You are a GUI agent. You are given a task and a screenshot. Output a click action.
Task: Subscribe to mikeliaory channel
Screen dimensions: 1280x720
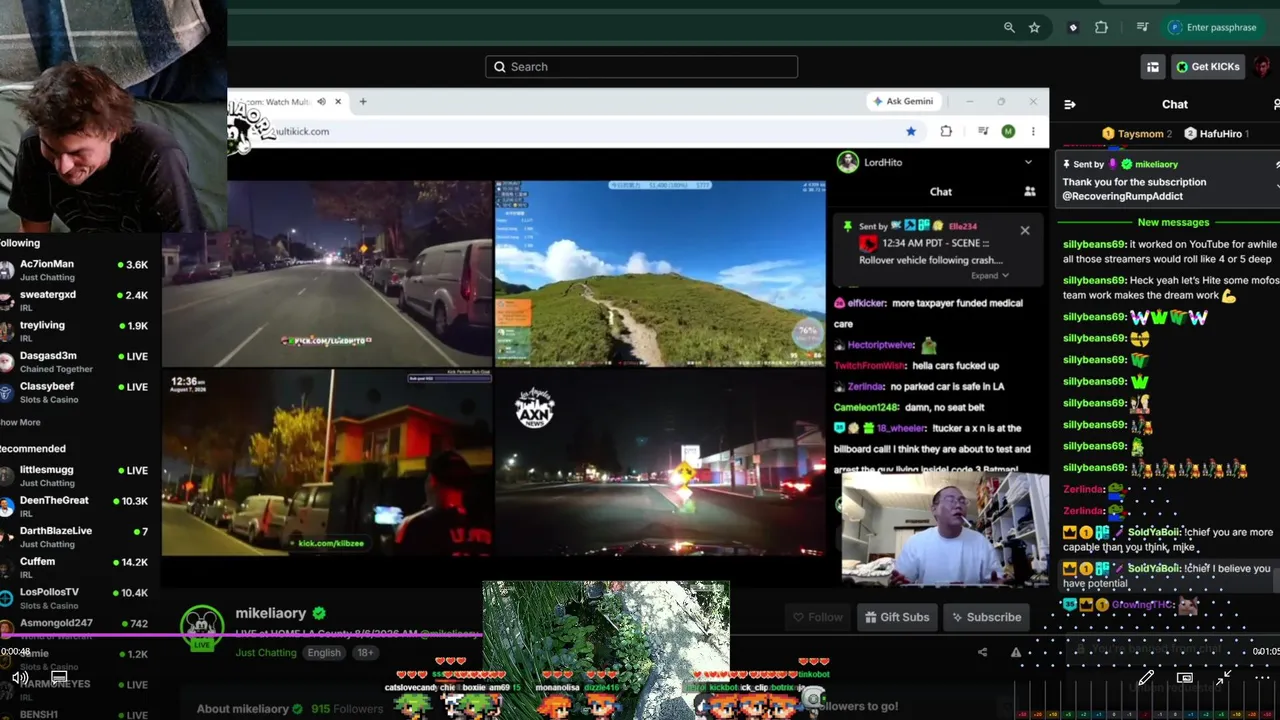click(986, 617)
